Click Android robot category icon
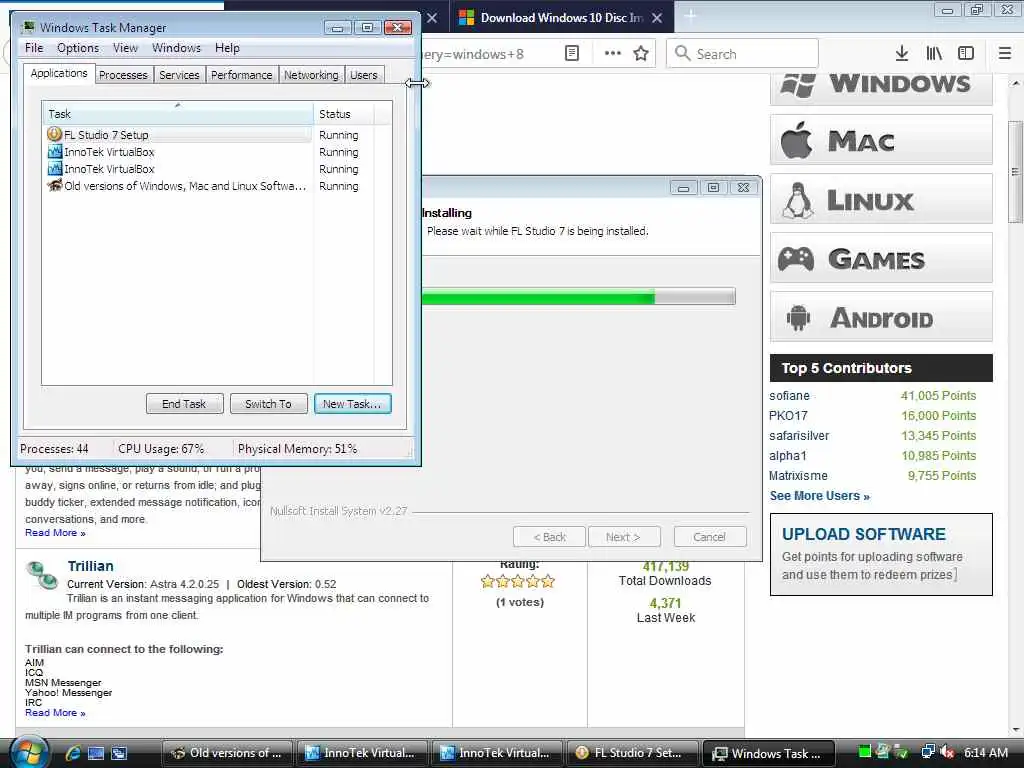This screenshot has width=1024, height=768. (798, 318)
